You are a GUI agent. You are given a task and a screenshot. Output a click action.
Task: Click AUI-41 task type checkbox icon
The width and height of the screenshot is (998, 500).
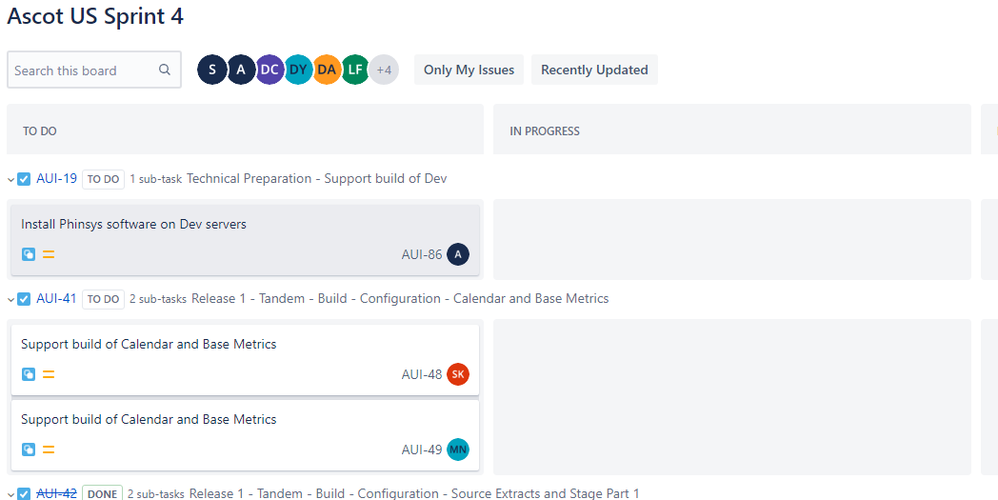click(x=24, y=299)
